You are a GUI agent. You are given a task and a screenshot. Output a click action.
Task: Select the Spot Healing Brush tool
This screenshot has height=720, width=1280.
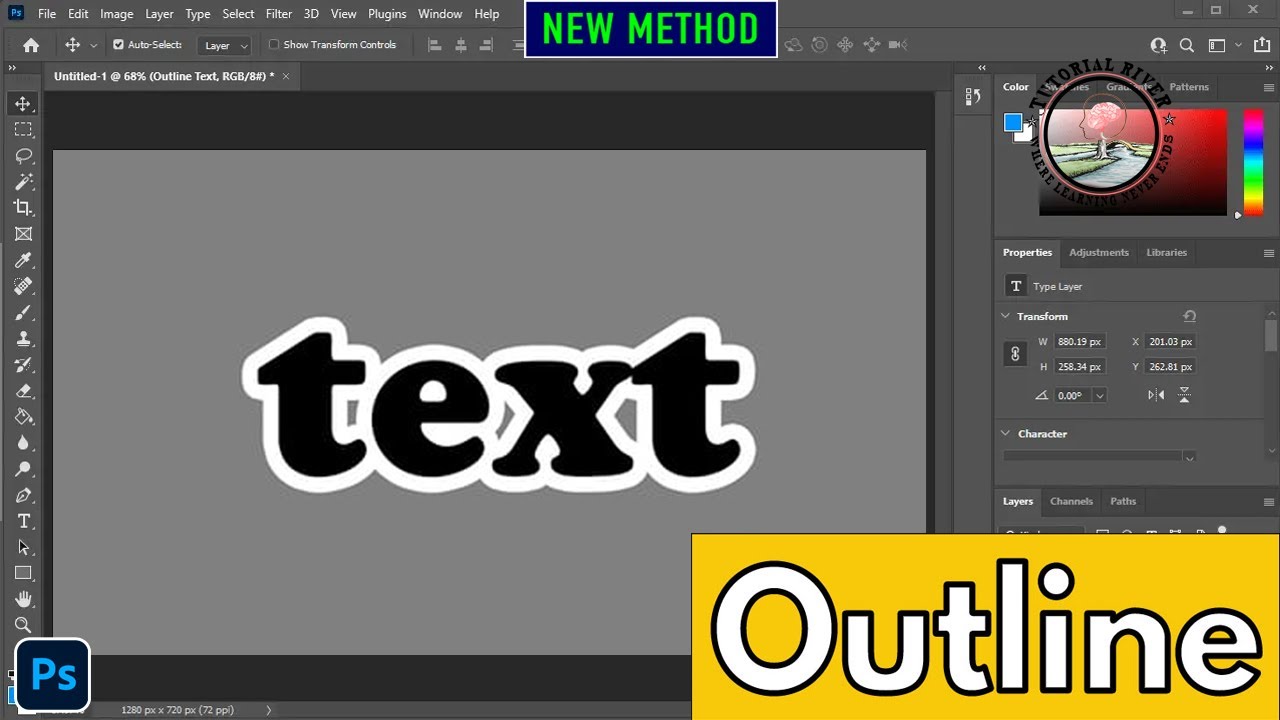tap(23, 286)
